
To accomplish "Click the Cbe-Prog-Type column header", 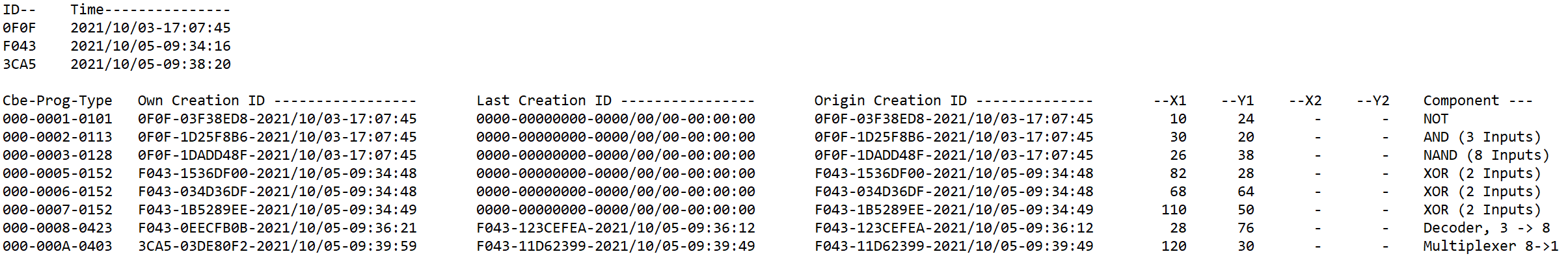I will tap(57, 101).
